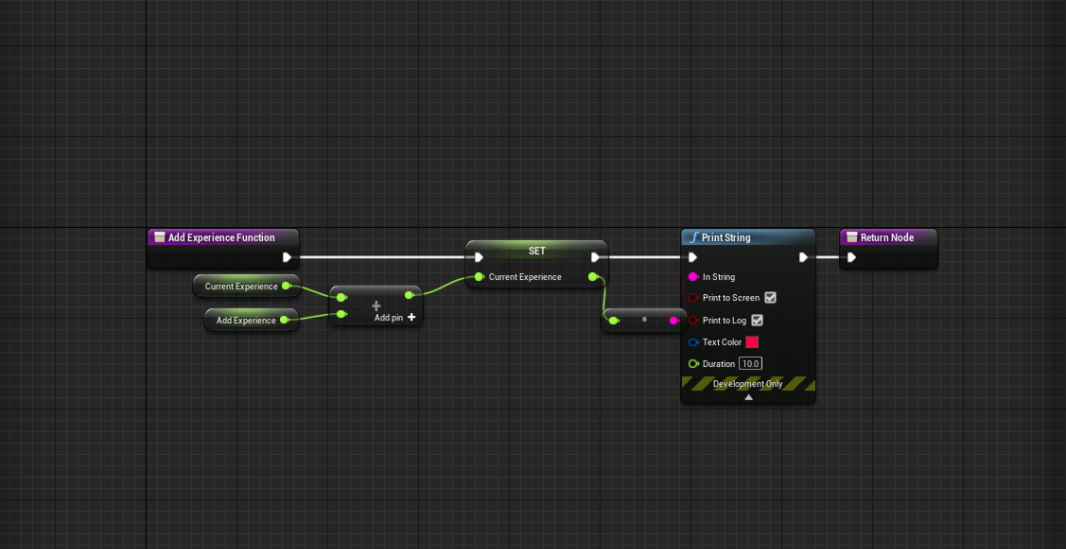Select the Add Experience Function node title

221,237
